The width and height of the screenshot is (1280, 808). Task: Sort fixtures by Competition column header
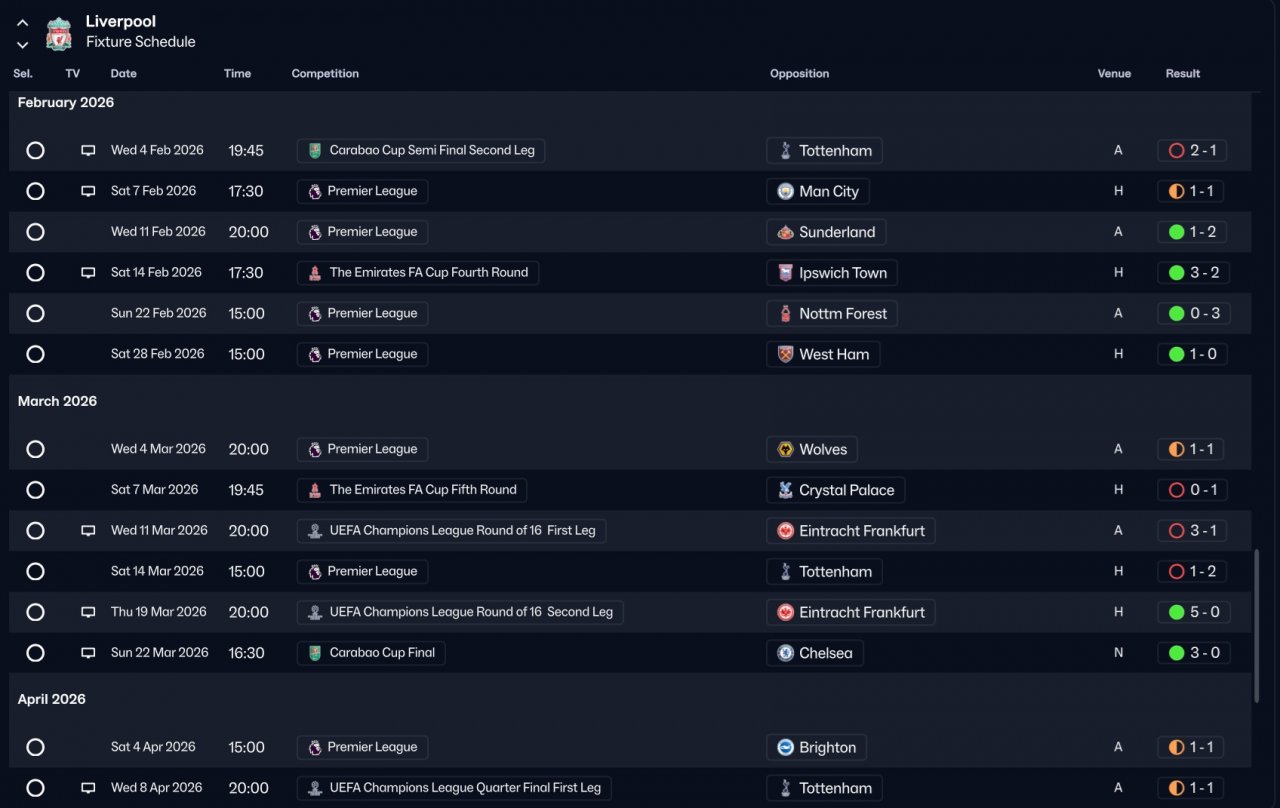(x=325, y=74)
